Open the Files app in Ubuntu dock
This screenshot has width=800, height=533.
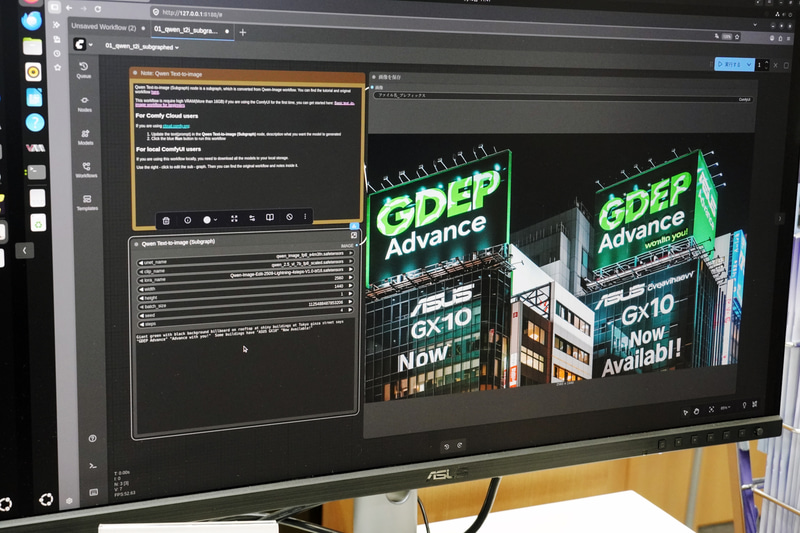pyautogui.click(x=32, y=47)
